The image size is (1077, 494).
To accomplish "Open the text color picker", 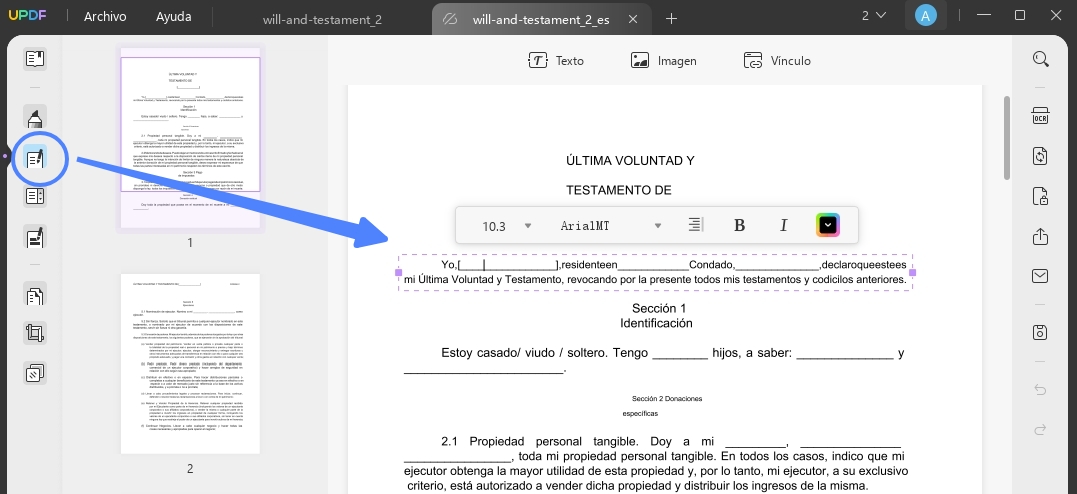I will [828, 225].
